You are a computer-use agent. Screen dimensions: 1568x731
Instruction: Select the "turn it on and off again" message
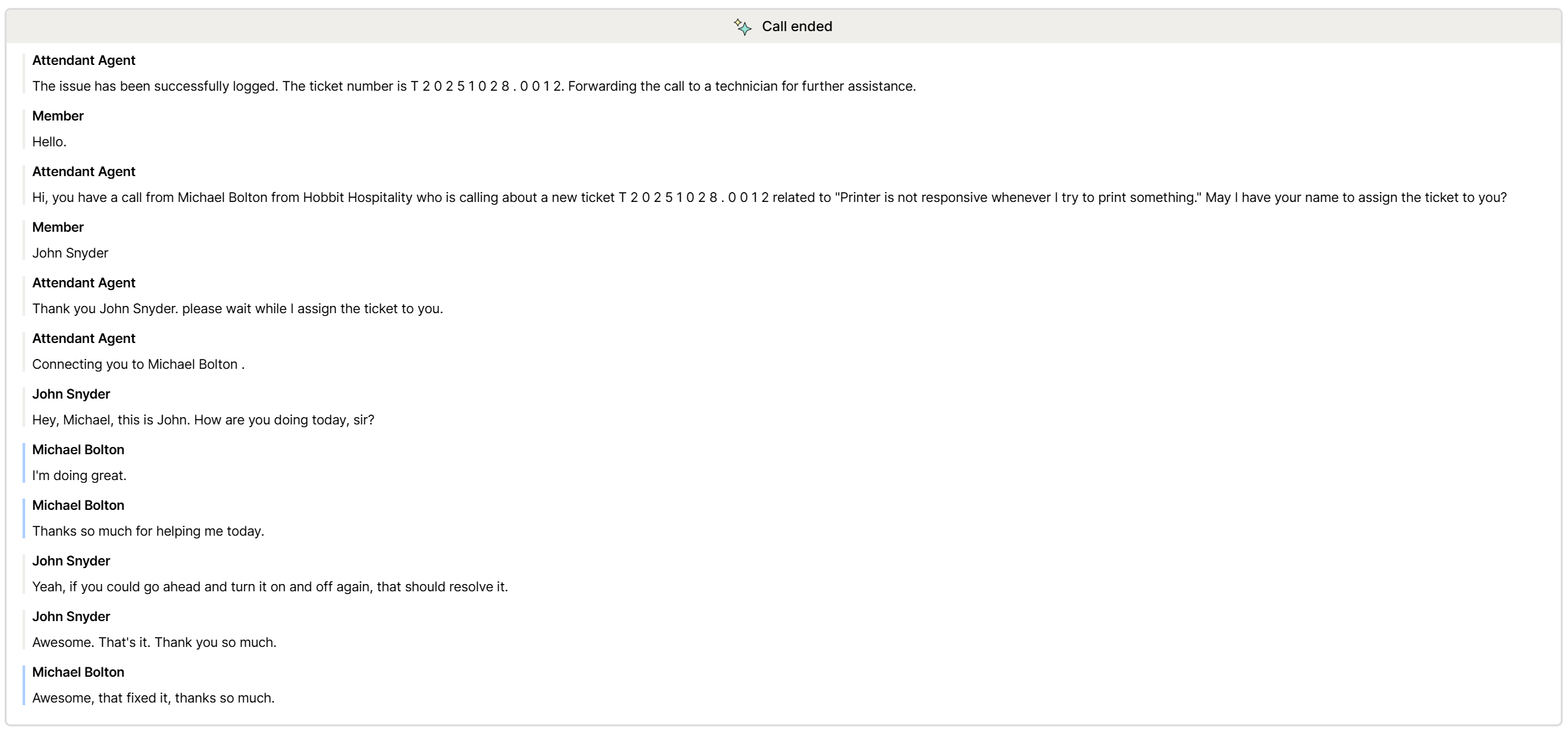pos(270,587)
